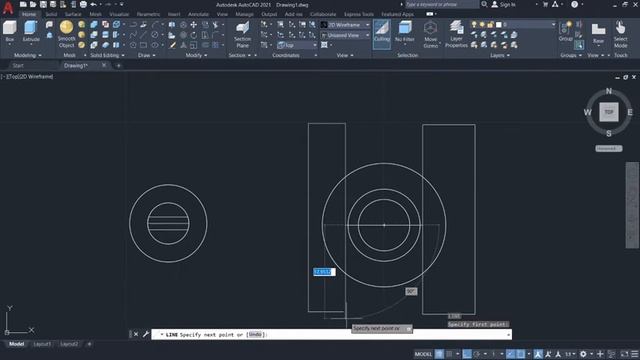Switch to the Annotate ribbon tab

pos(198,14)
